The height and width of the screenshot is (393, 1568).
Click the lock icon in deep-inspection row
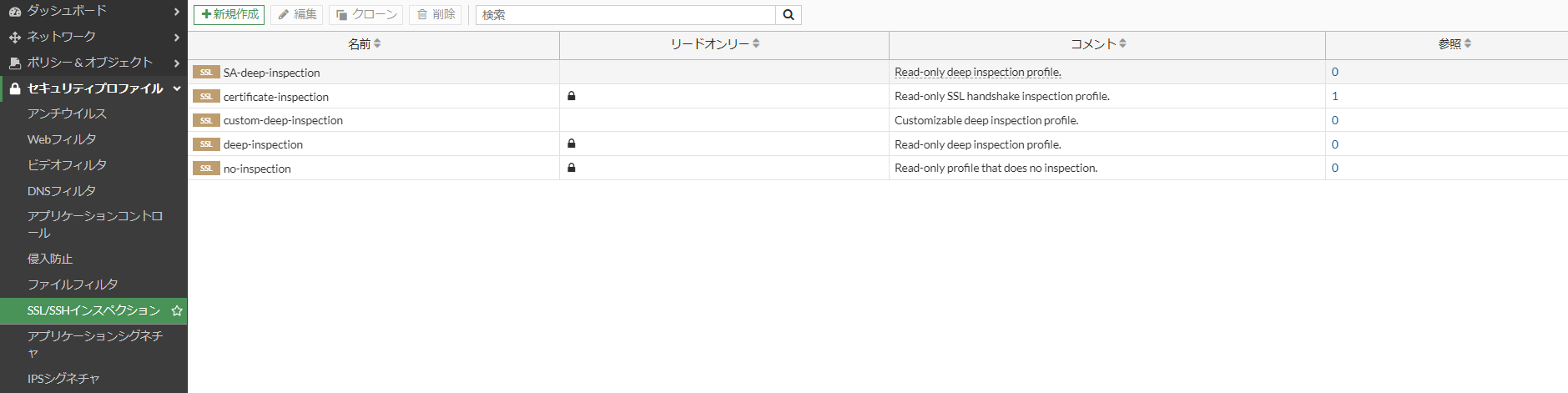[572, 144]
